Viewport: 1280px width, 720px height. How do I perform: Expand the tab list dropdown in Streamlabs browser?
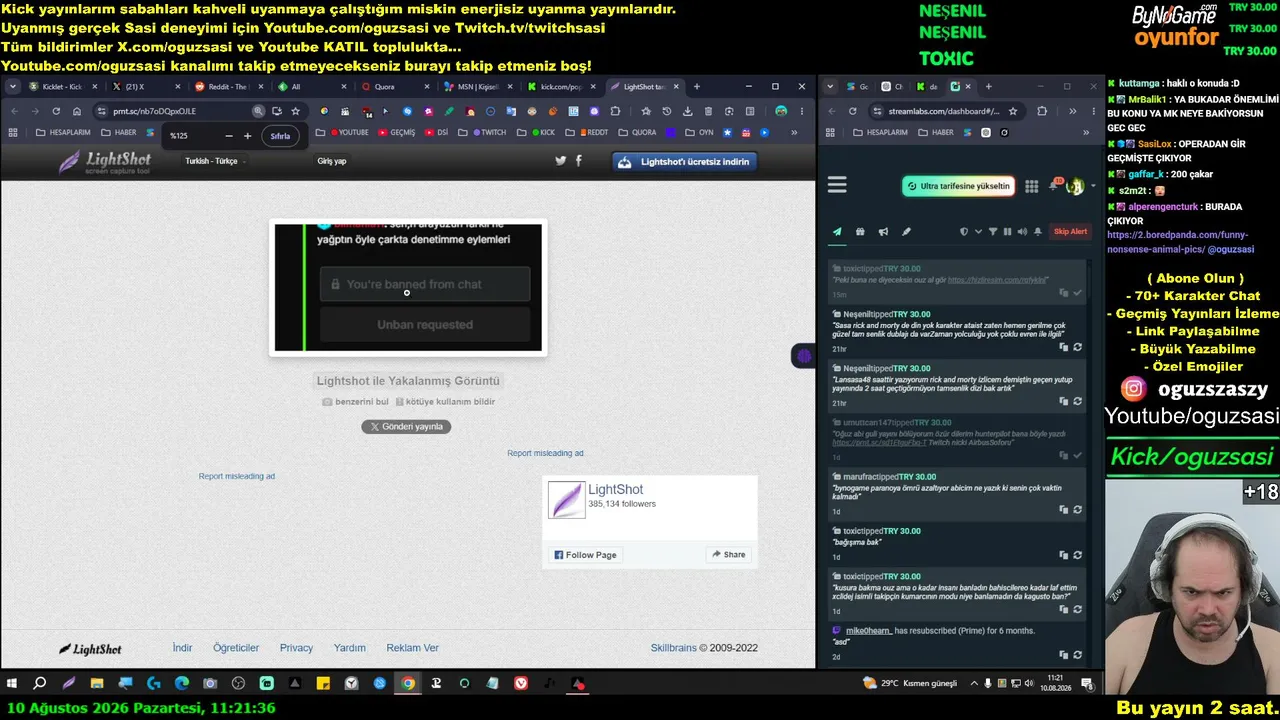[829, 87]
